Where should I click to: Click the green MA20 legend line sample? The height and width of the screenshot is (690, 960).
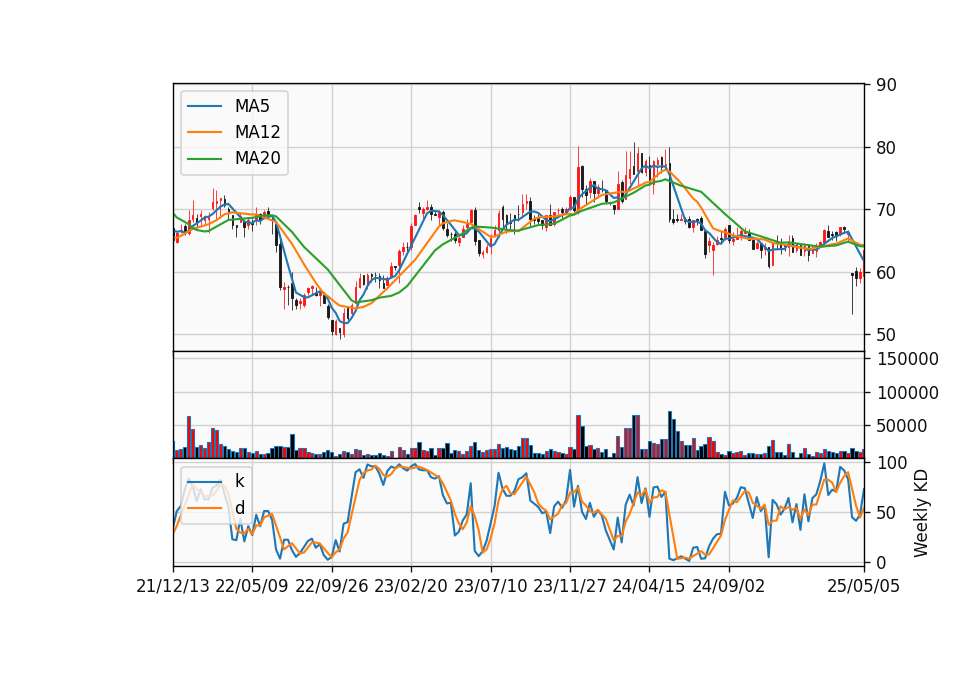click(204, 159)
